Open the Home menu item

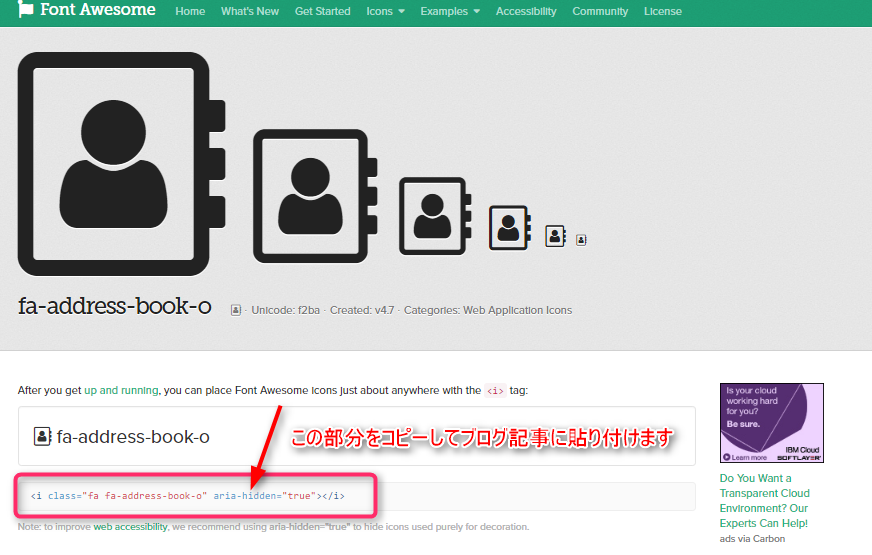pos(190,11)
